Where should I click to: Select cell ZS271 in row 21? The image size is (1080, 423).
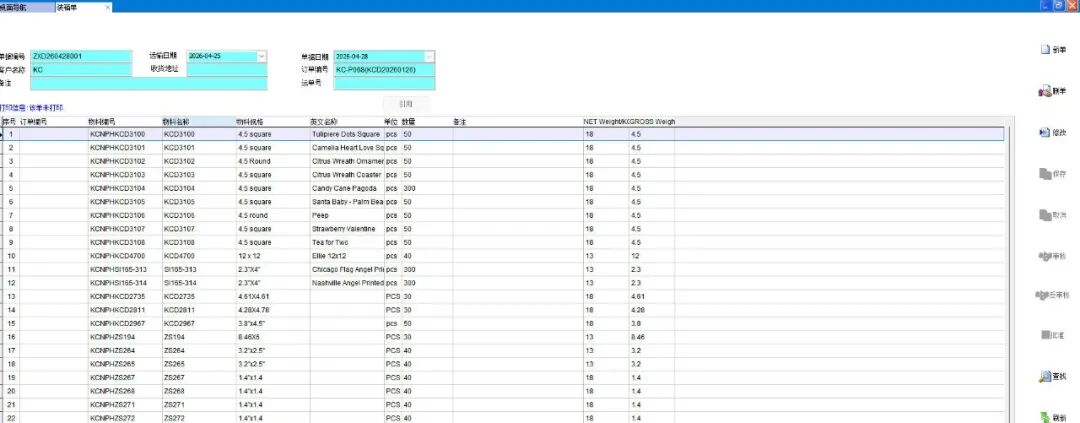(x=198, y=404)
